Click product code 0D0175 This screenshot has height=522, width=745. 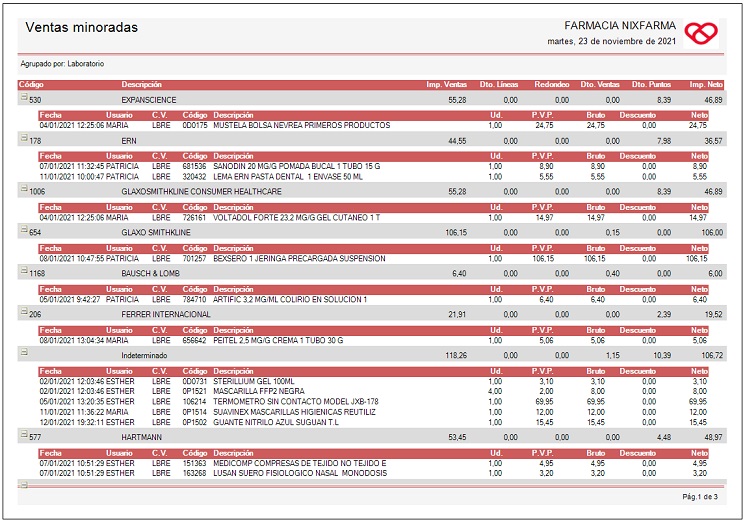195,125
